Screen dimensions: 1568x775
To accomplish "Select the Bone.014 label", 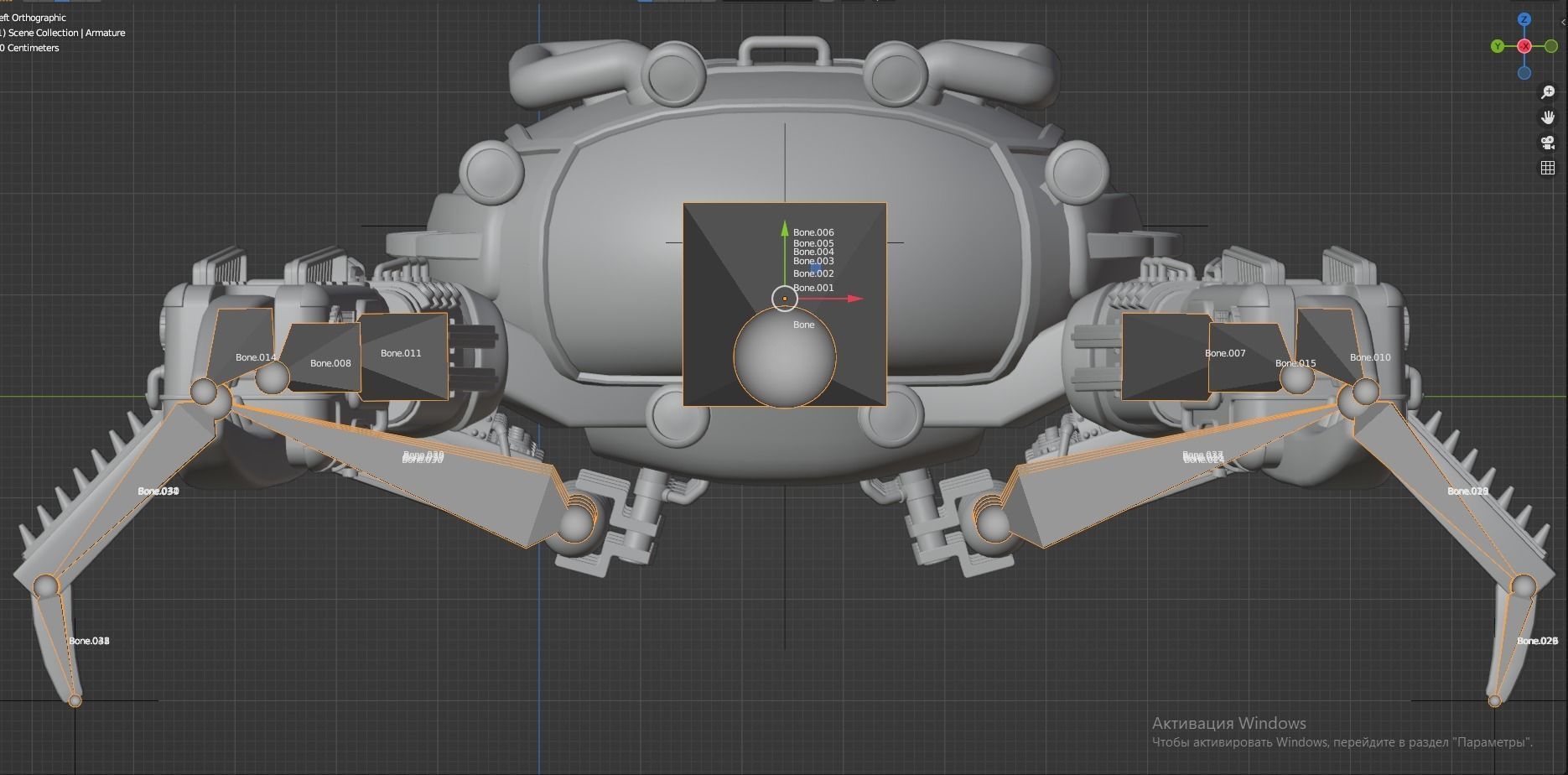I will 256,356.
